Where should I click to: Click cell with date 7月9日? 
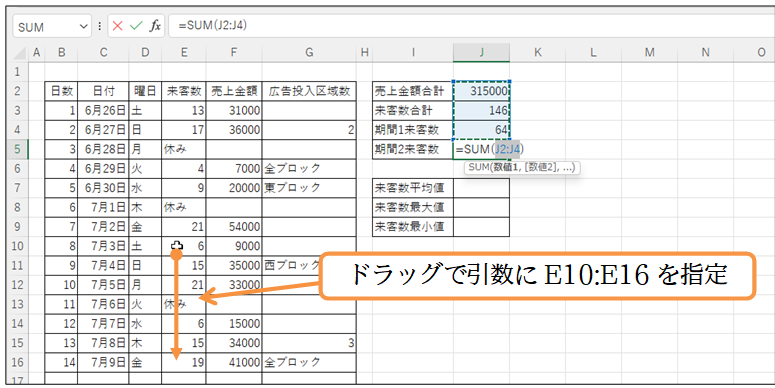103,362
